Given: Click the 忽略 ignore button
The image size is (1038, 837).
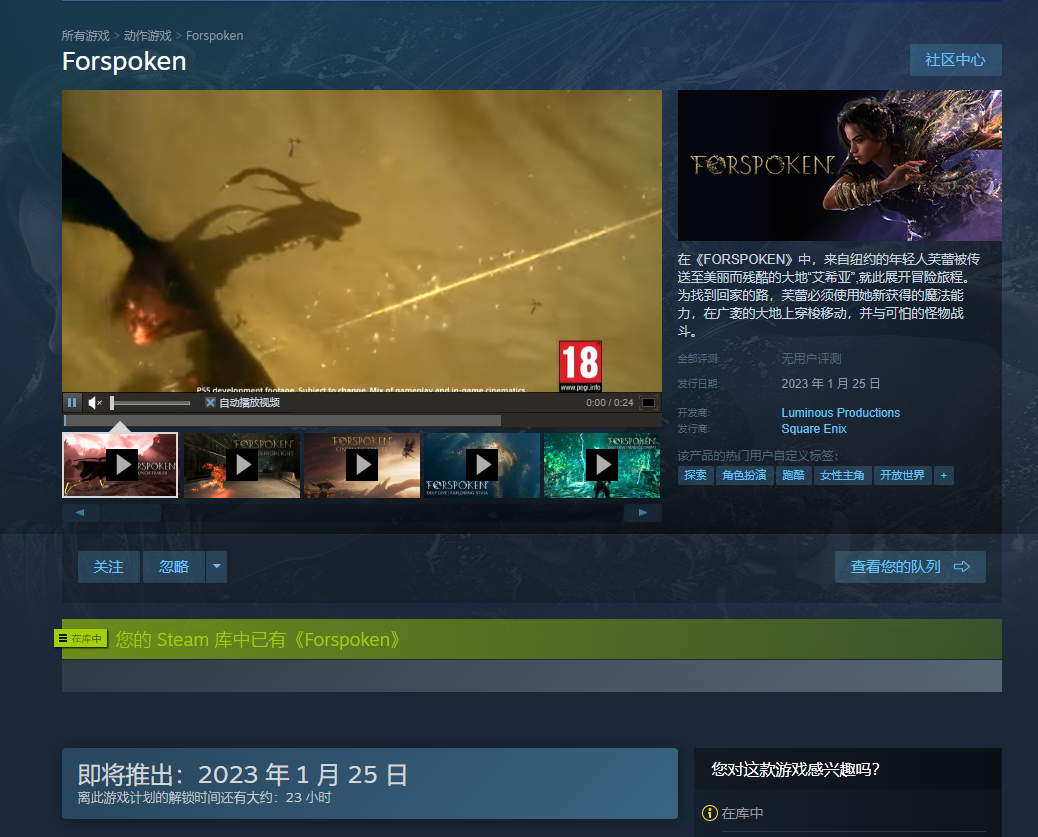Looking at the screenshot, I should point(173,567).
